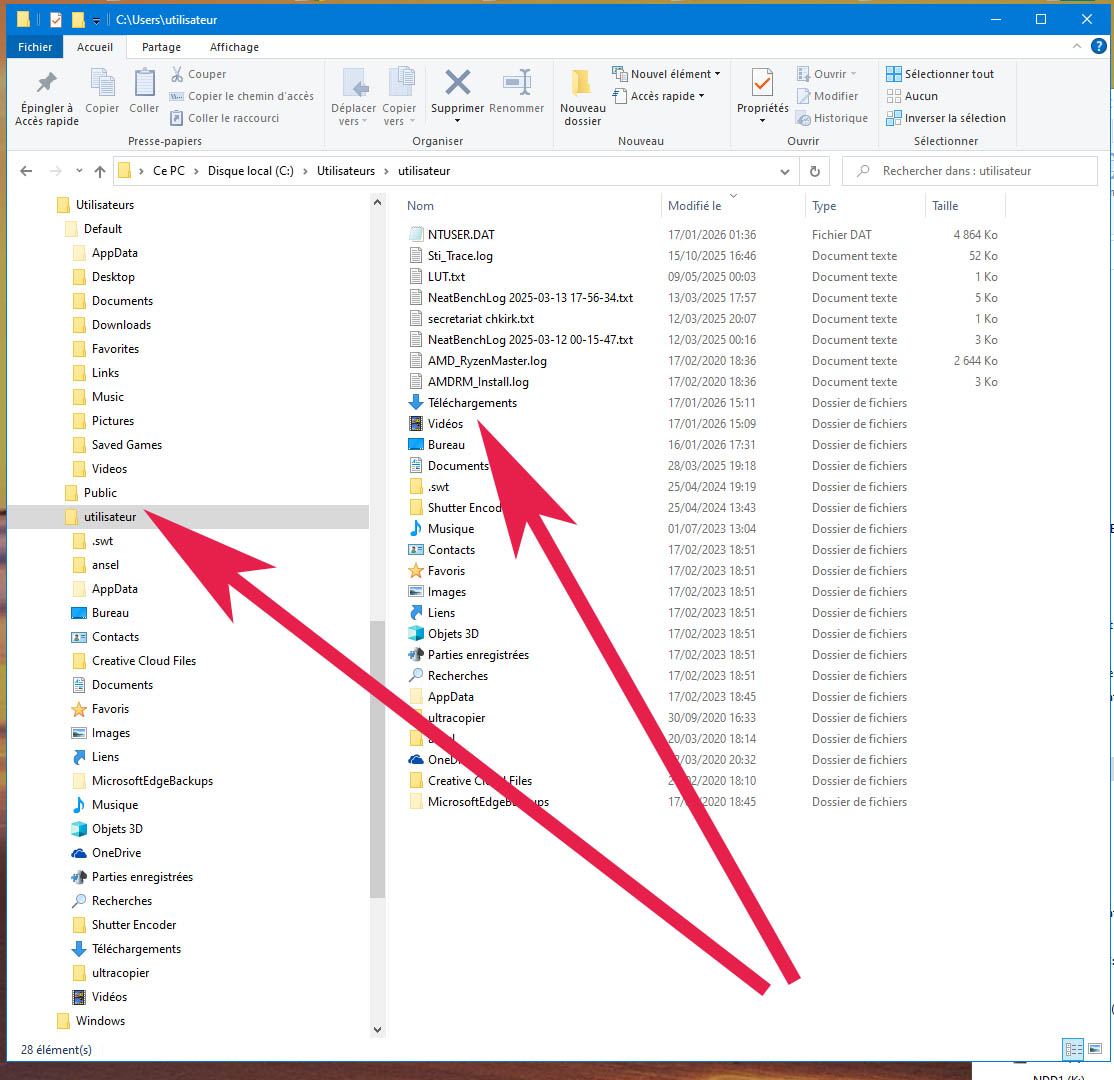This screenshot has width=1114, height=1080.
Task: Click Utilisateurs in the address breadcrumb
Action: coord(345,171)
